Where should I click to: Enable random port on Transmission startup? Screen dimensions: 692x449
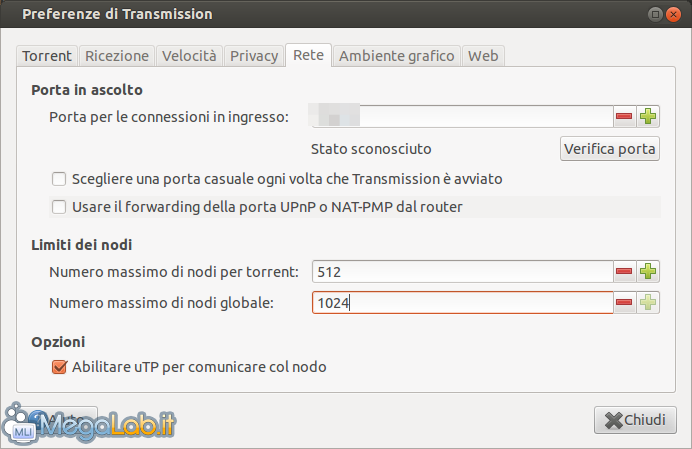coord(59,179)
